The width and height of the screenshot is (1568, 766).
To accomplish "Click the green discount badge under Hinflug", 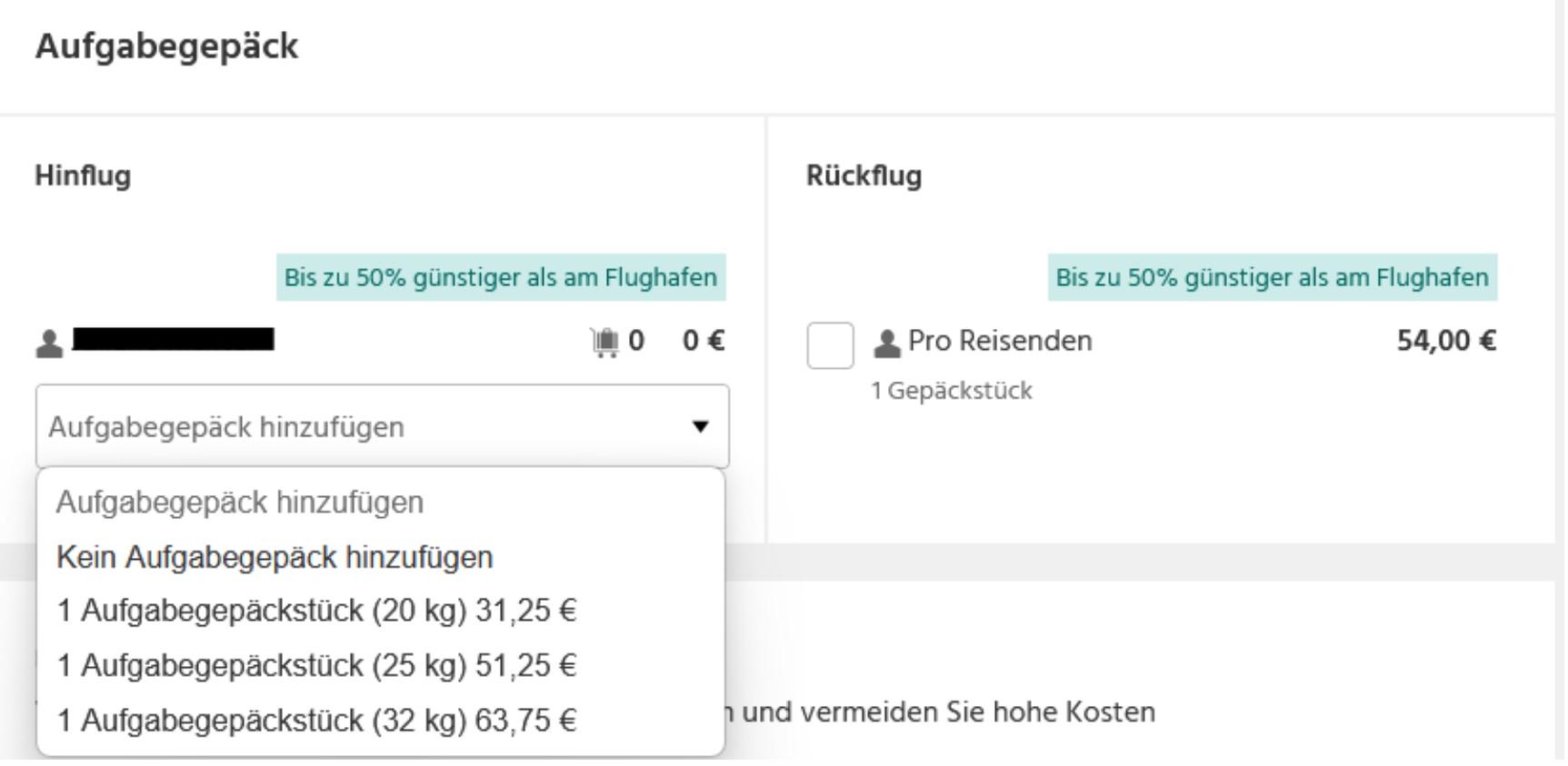I will click(501, 277).
